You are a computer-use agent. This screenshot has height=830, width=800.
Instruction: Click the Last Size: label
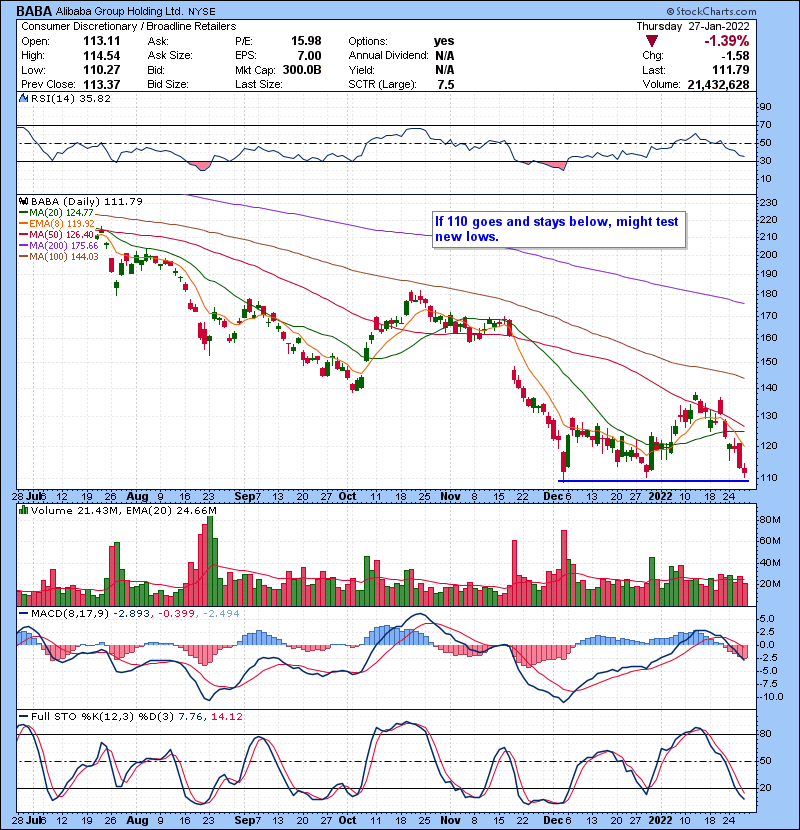(259, 84)
